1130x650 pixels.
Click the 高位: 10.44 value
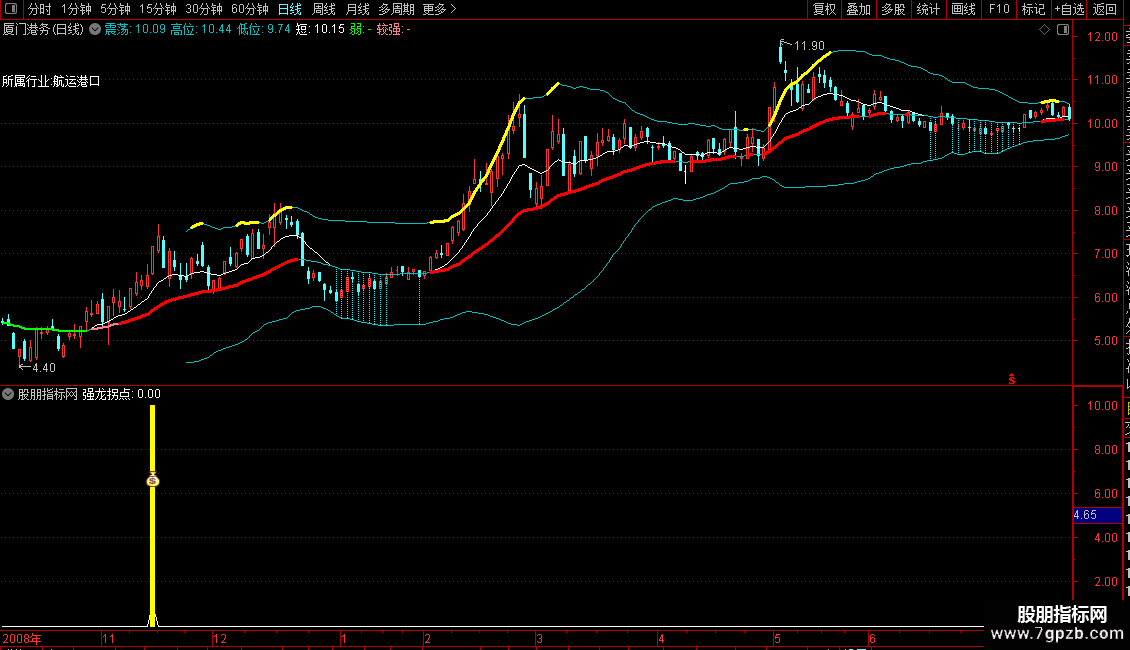coord(201,30)
